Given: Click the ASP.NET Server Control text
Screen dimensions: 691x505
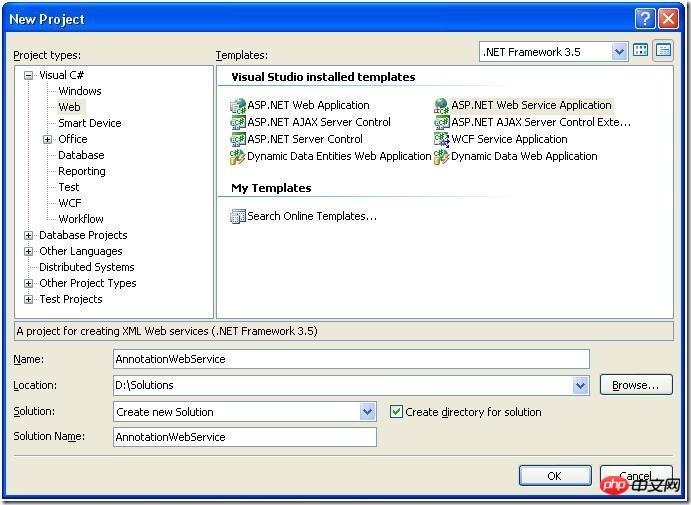Looking at the screenshot, I should click(305, 139).
